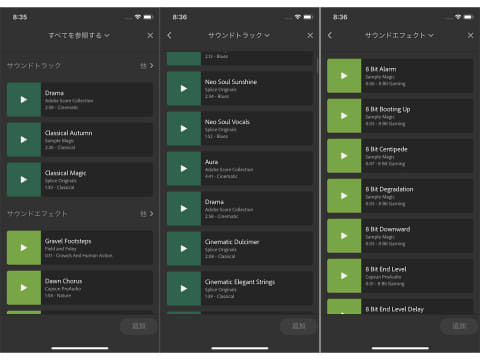Close the サウンドトラック list screen
This screenshot has height=360, width=480.
(x=310, y=35)
